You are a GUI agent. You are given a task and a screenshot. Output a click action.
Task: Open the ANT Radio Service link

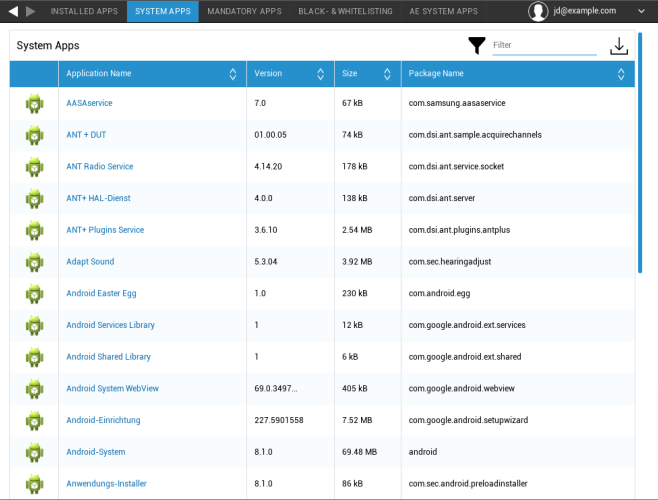click(x=99, y=167)
